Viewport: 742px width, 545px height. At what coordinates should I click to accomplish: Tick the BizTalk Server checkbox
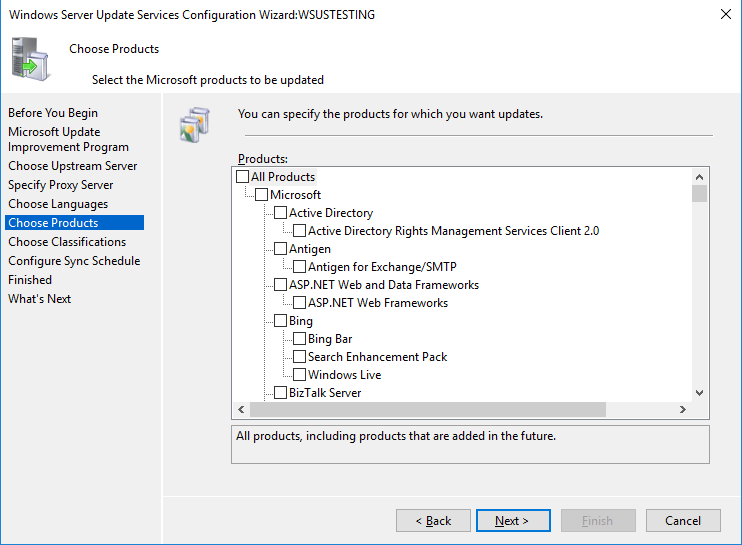tap(280, 392)
